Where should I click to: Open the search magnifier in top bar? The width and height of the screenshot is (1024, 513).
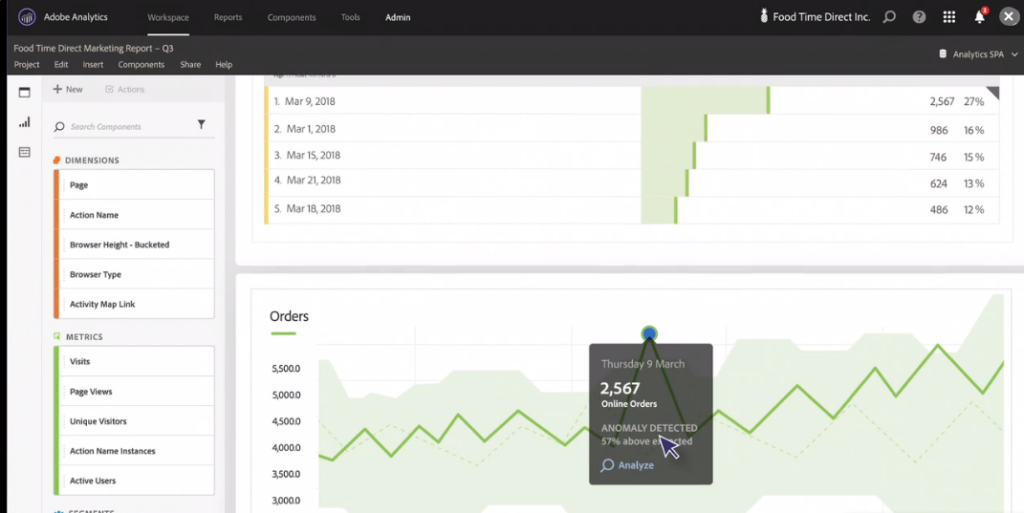889,17
